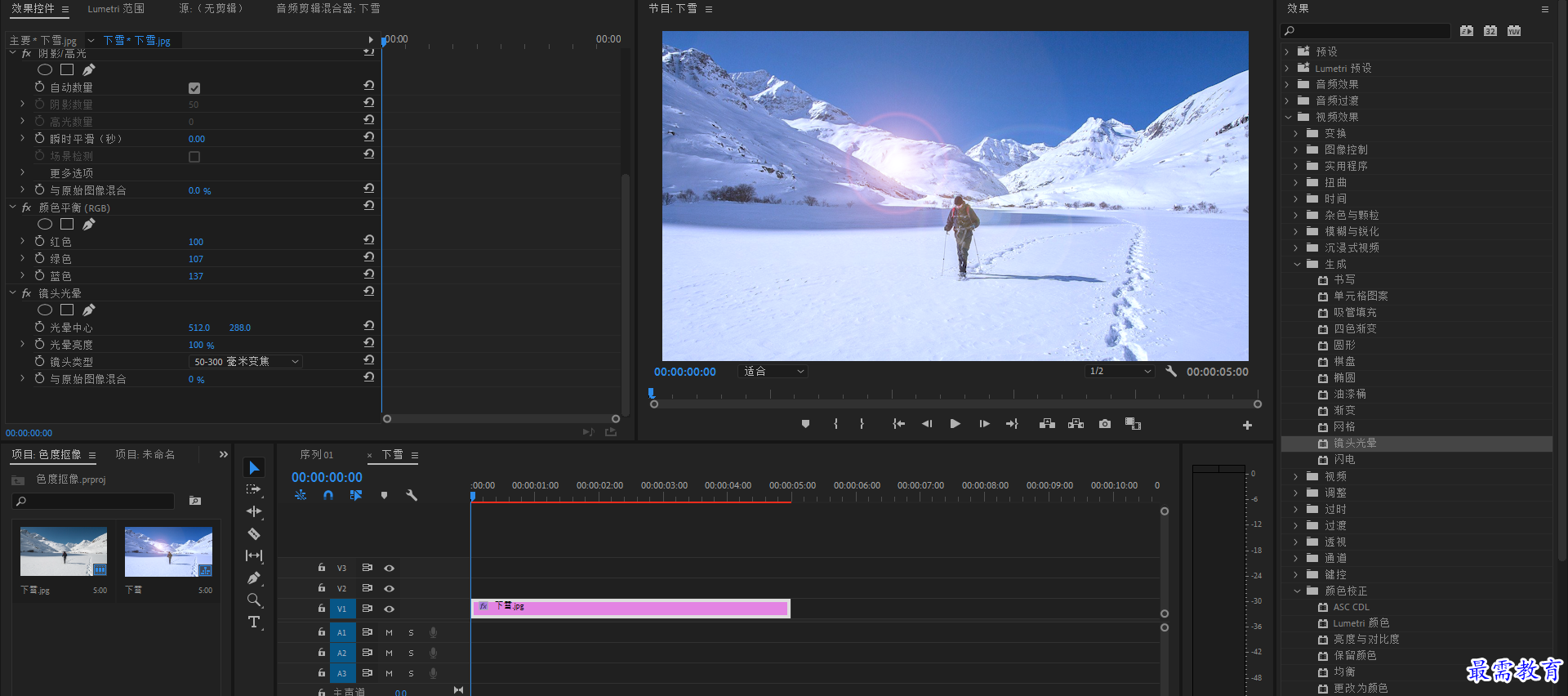Toggle timeline Snap magnet icon
Viewport: 1568px width, 696px height.
point(327,495)
